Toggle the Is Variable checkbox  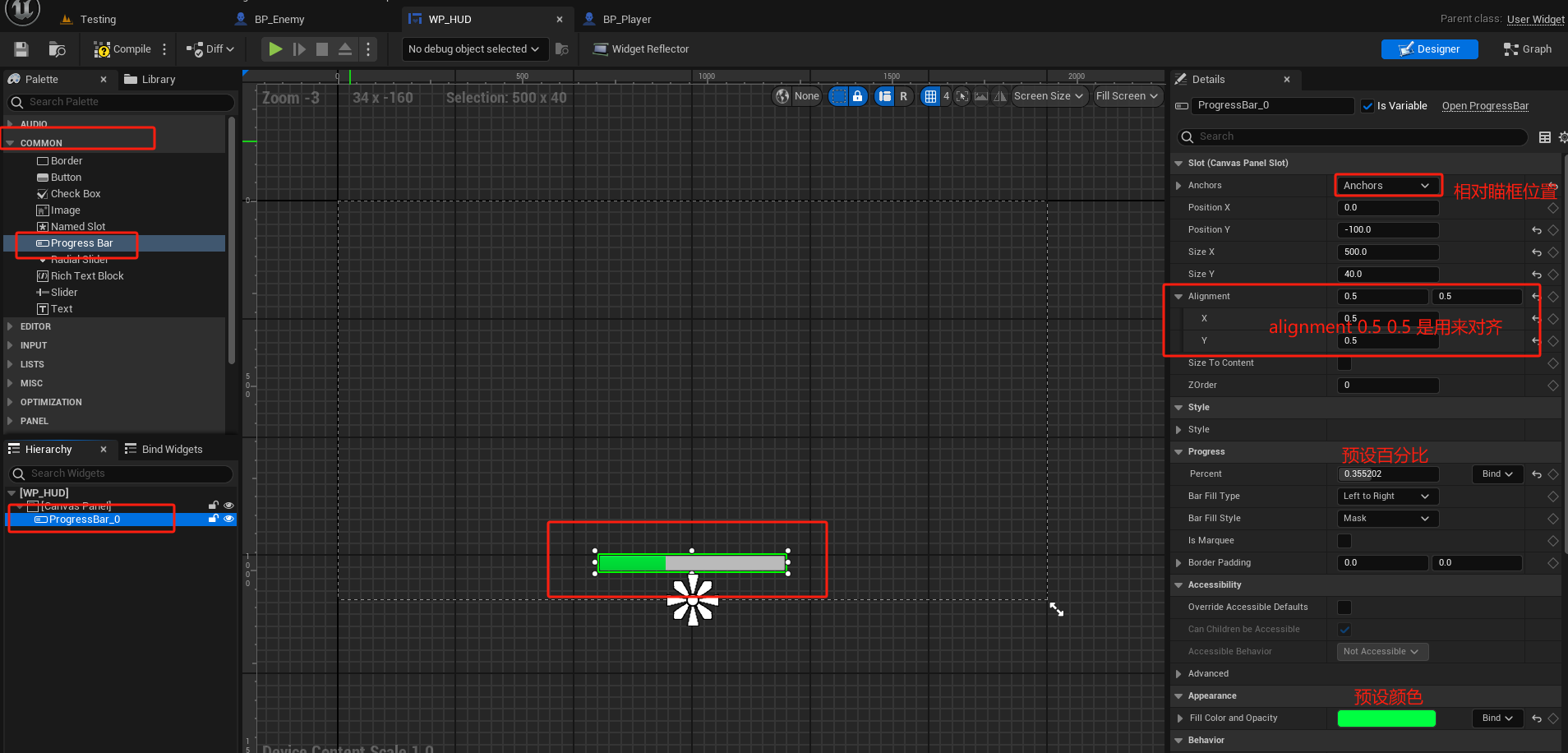coord(1367,106)
